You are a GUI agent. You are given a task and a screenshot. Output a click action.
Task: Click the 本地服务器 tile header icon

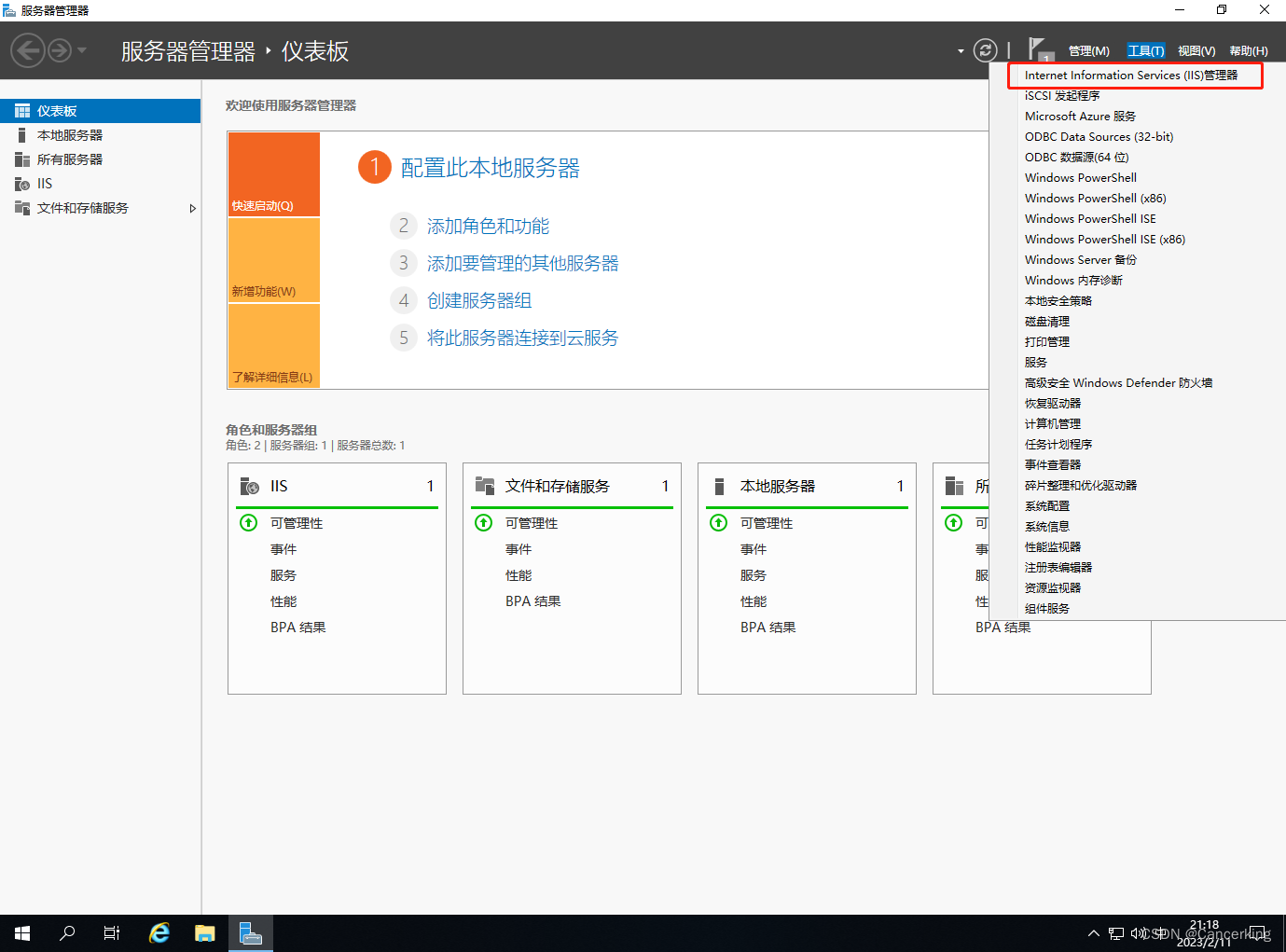(x=719, y=486)
